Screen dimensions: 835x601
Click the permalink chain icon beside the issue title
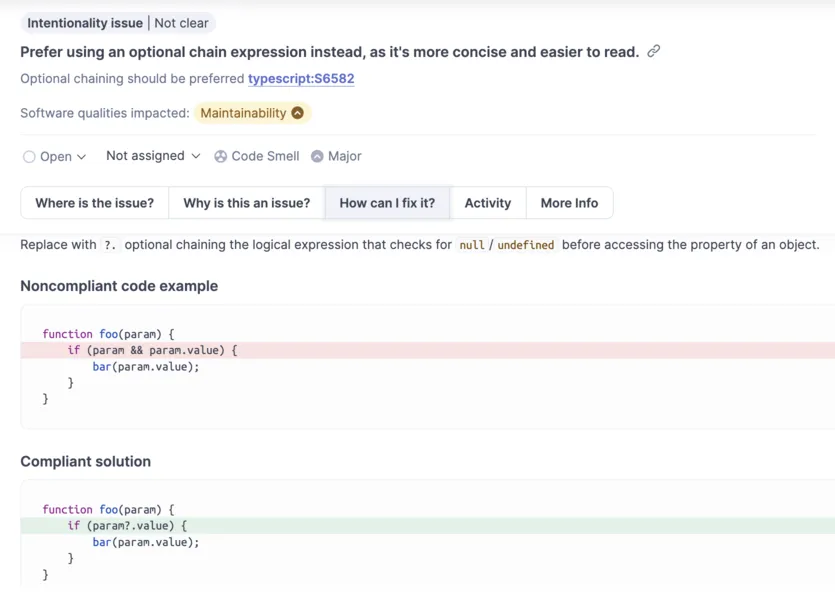[x=654, y=51]
